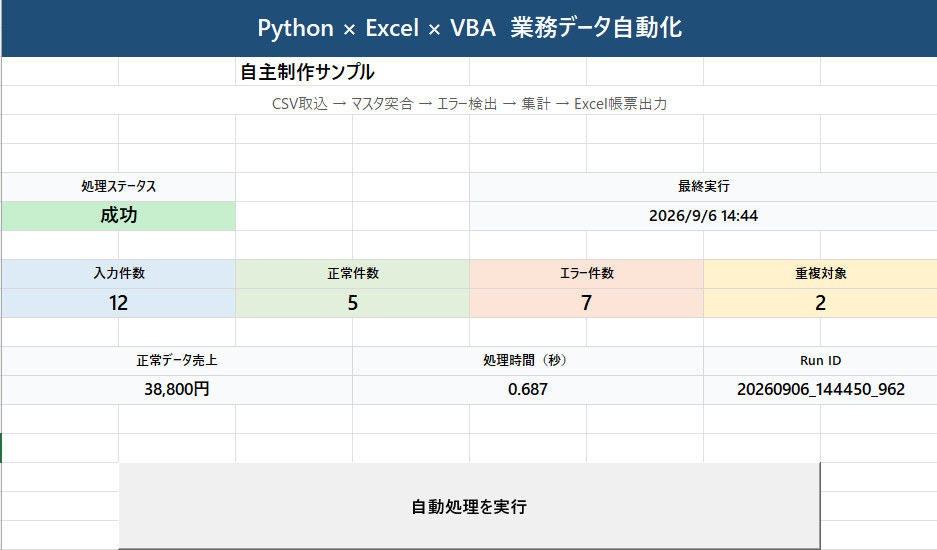Click the 正常件数 label cell
Viewport: 937px width, 550px height.
click(353, 274)
